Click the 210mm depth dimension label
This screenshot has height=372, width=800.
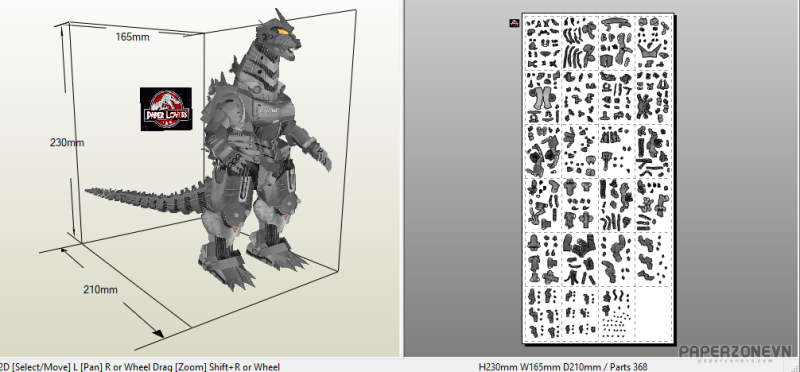[101, 289]
